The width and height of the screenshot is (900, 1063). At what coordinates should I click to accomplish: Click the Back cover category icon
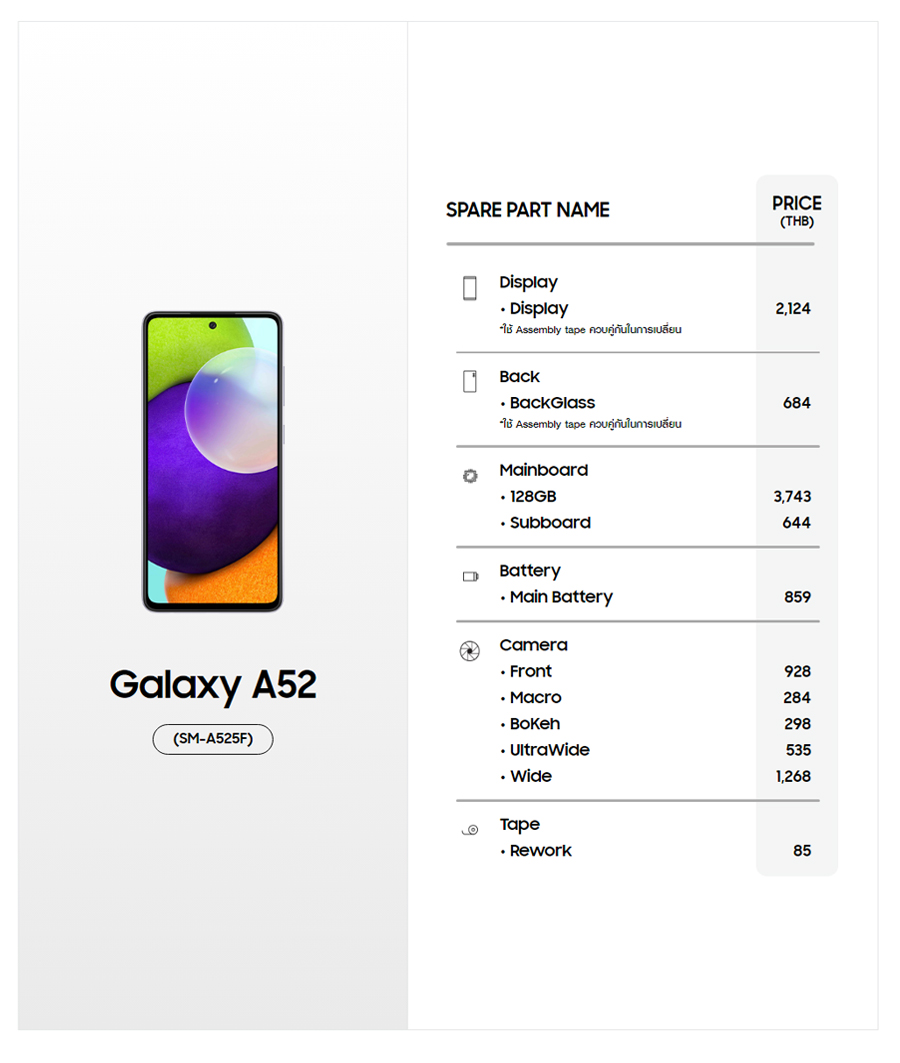click(x=470, y=381)
